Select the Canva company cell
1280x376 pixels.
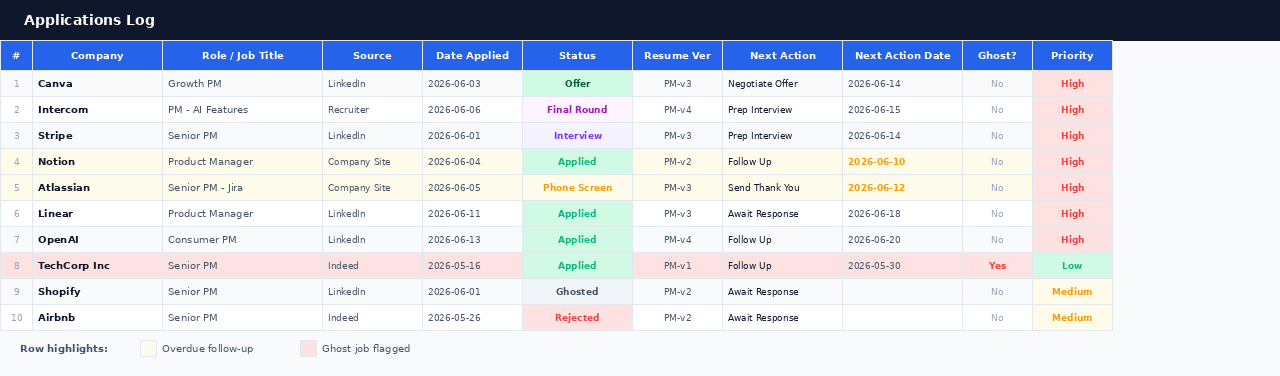97,84
